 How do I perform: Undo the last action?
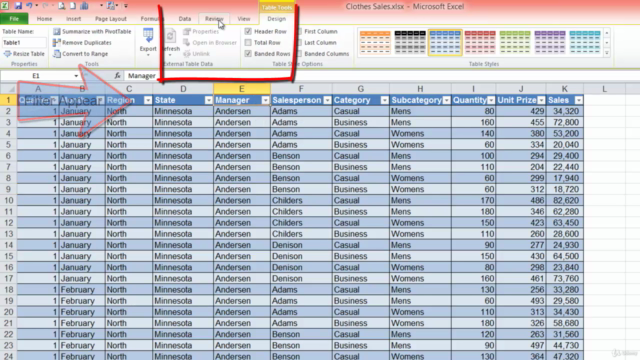(x=29, y=6)
